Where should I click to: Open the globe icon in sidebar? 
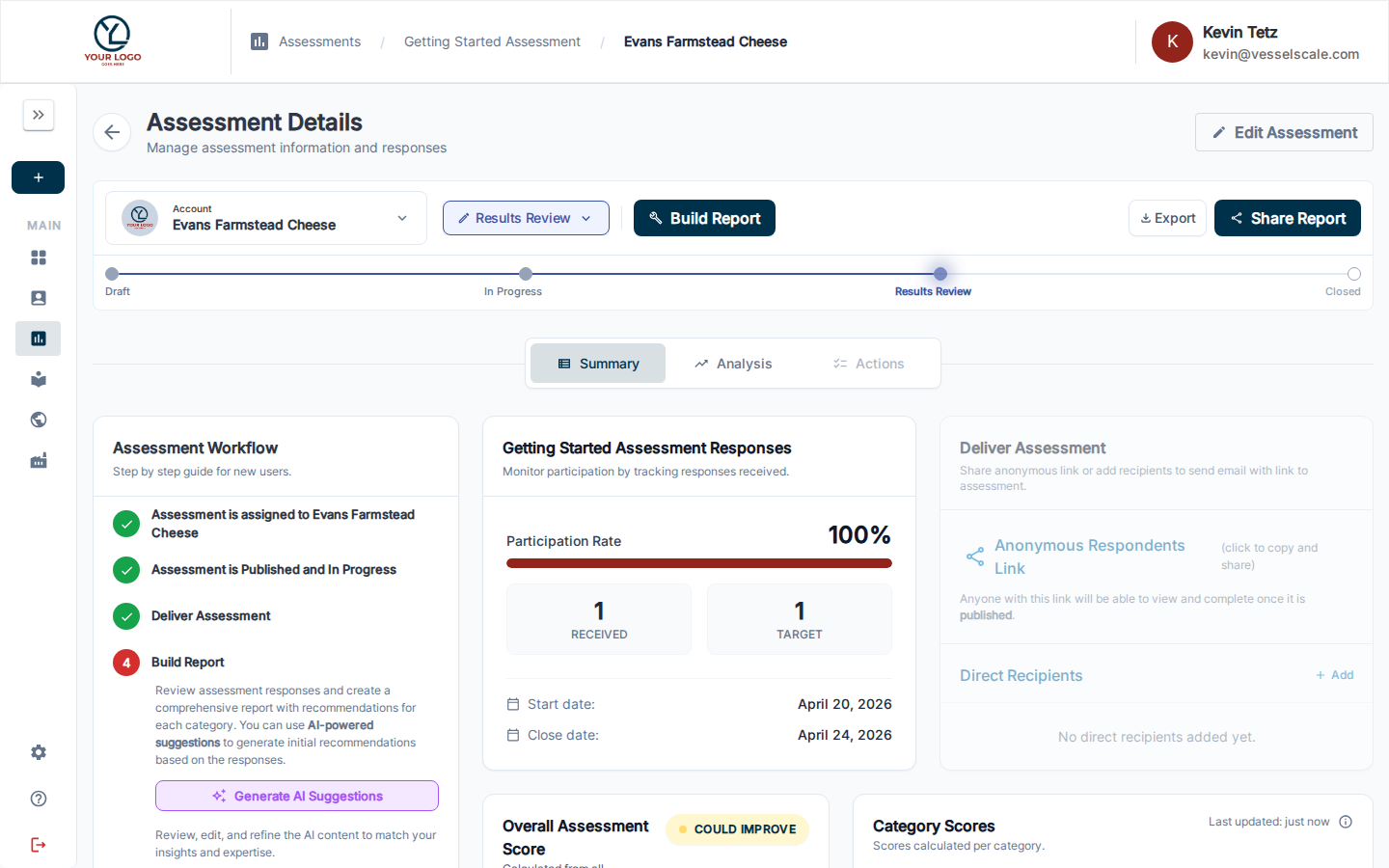click(39, 420)
